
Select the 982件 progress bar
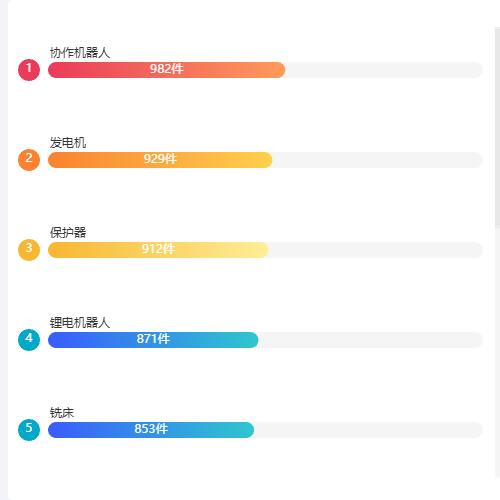click(x=166, y=70)
